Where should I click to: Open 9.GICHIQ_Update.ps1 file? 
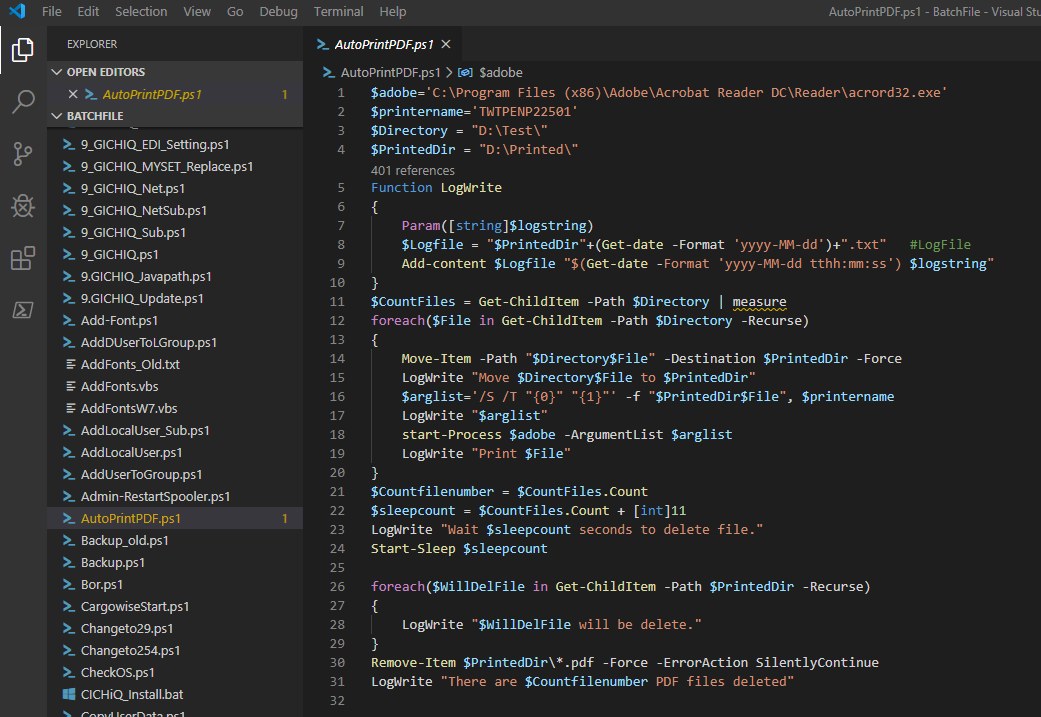(175, 299)
